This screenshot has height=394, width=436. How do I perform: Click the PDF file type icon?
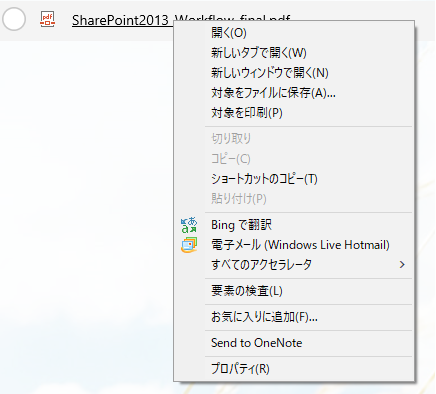(48, 19)
